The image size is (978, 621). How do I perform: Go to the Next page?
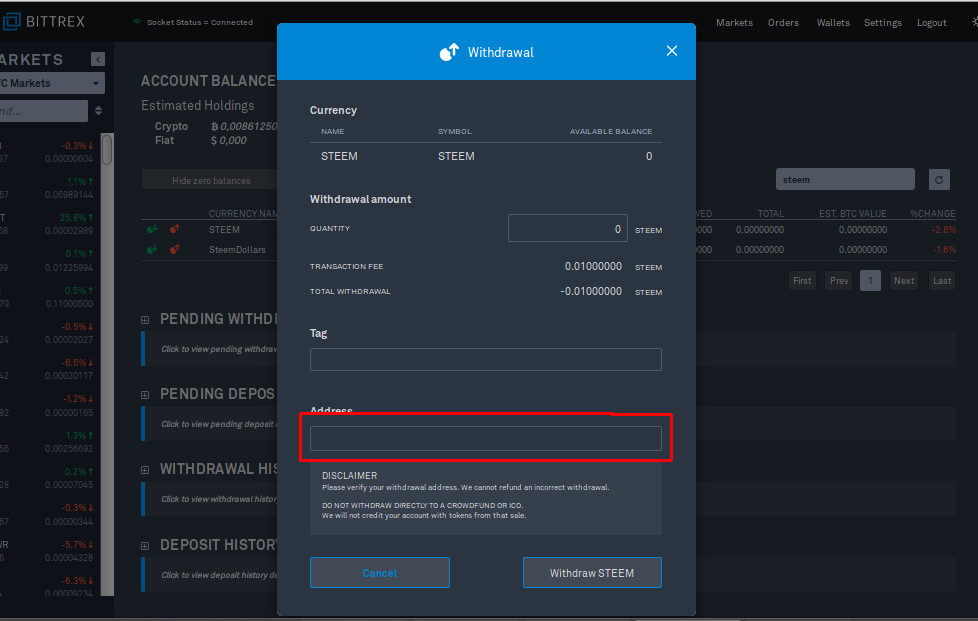click(x=904, y=281)
